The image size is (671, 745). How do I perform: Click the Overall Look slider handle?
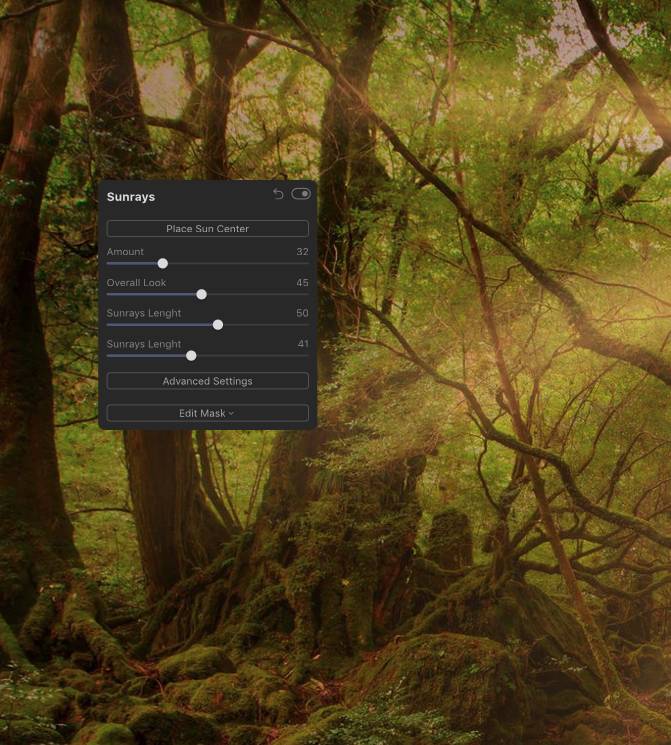pos(201,295)
